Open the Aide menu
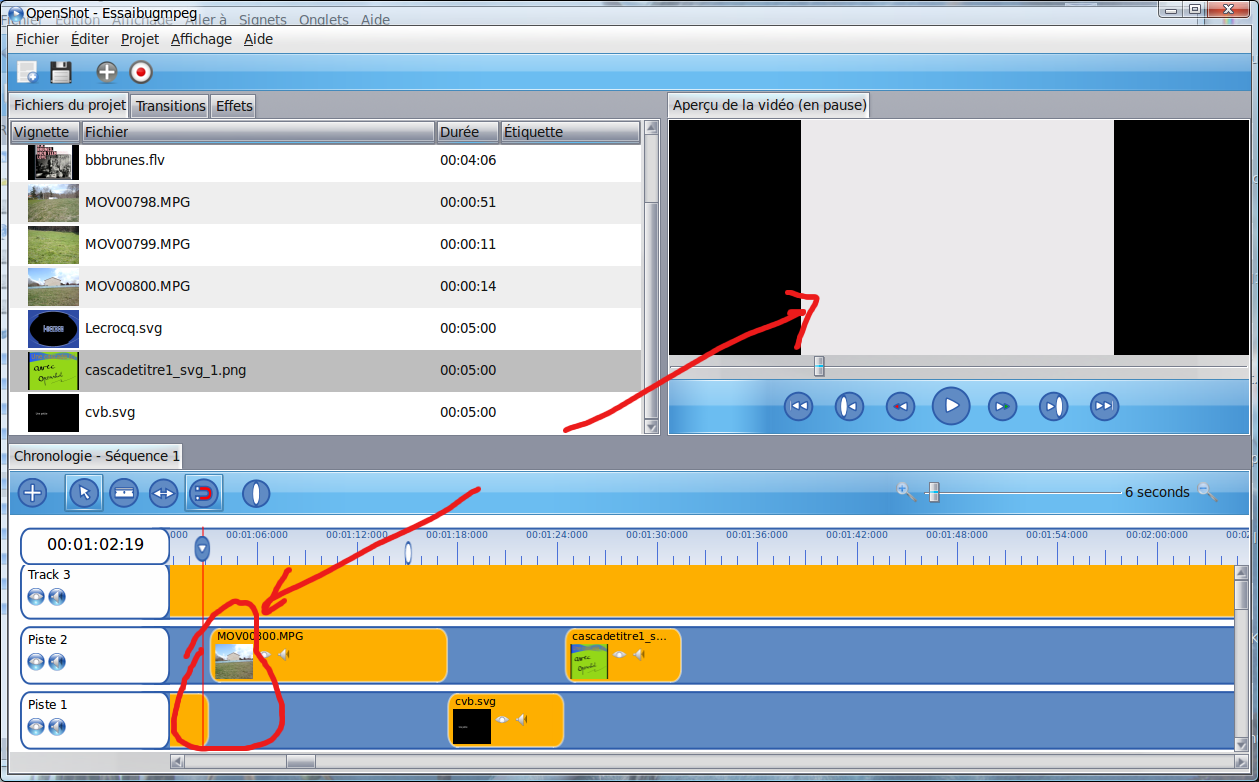 [259, 39]
